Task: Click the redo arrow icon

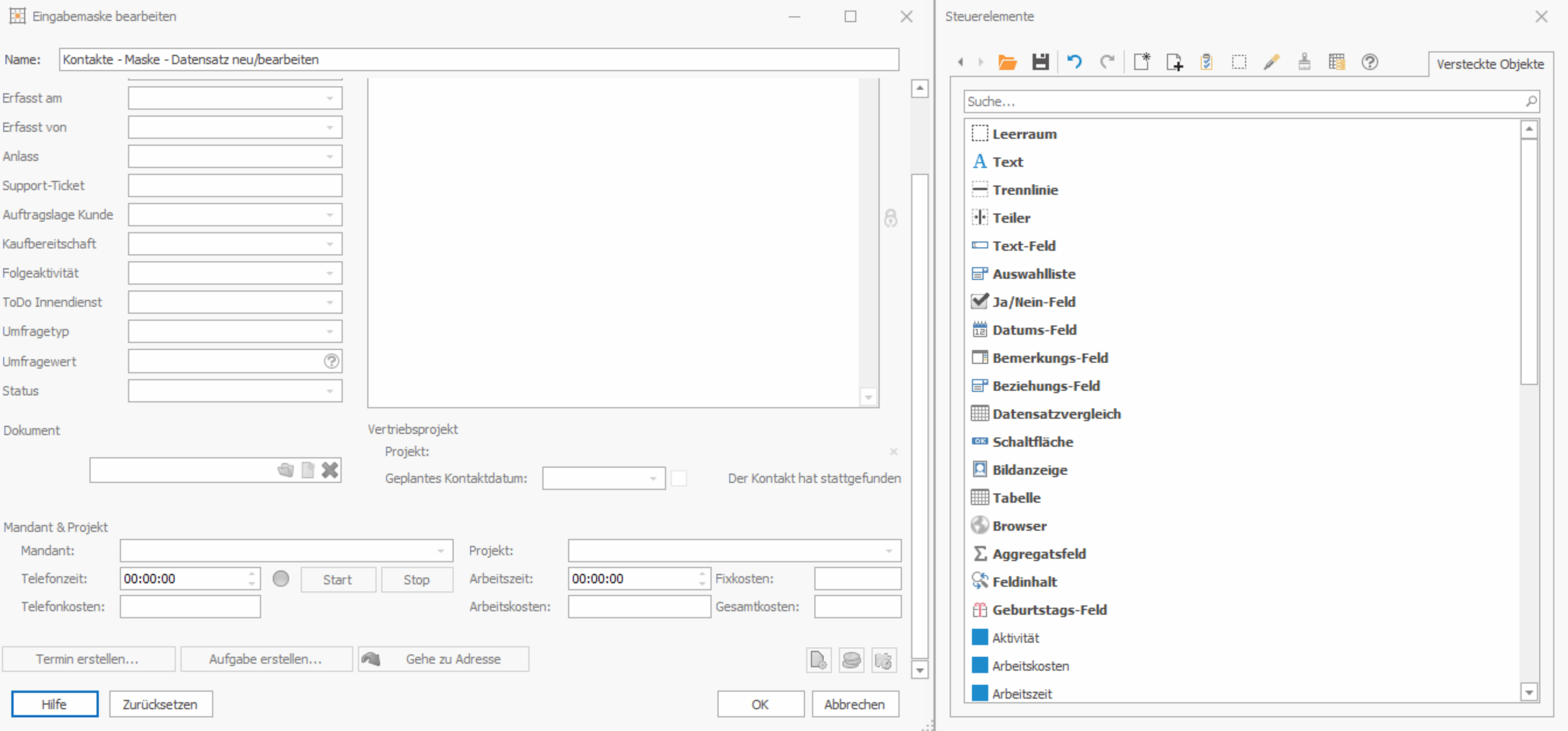Action: click(x=1107, y=62)
